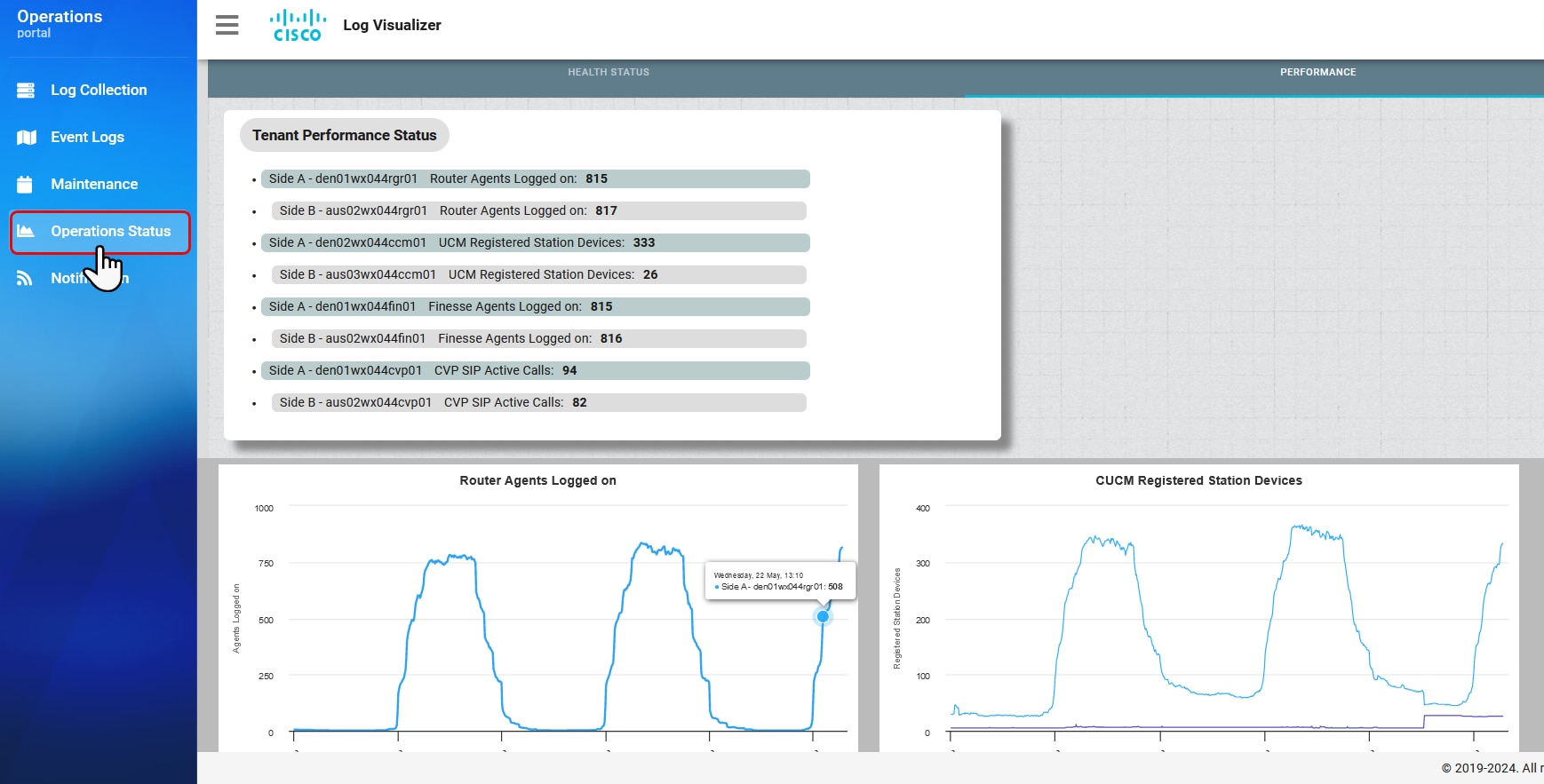Open Log Collection in sidebar
Viewport: 1544px width, 784px height.
[x=99, y=90]
